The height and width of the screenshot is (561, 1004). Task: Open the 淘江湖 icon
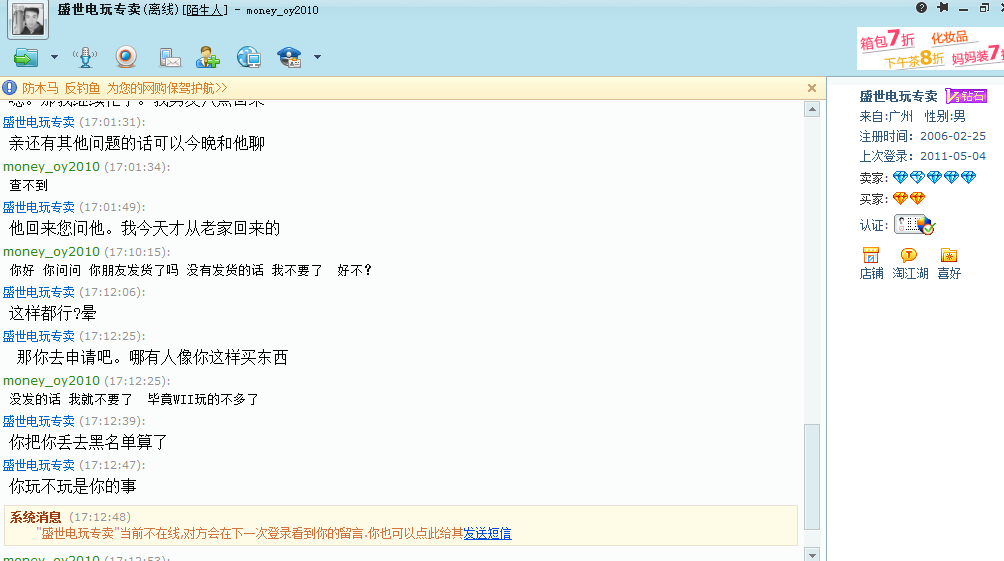[x=909, y=263]
